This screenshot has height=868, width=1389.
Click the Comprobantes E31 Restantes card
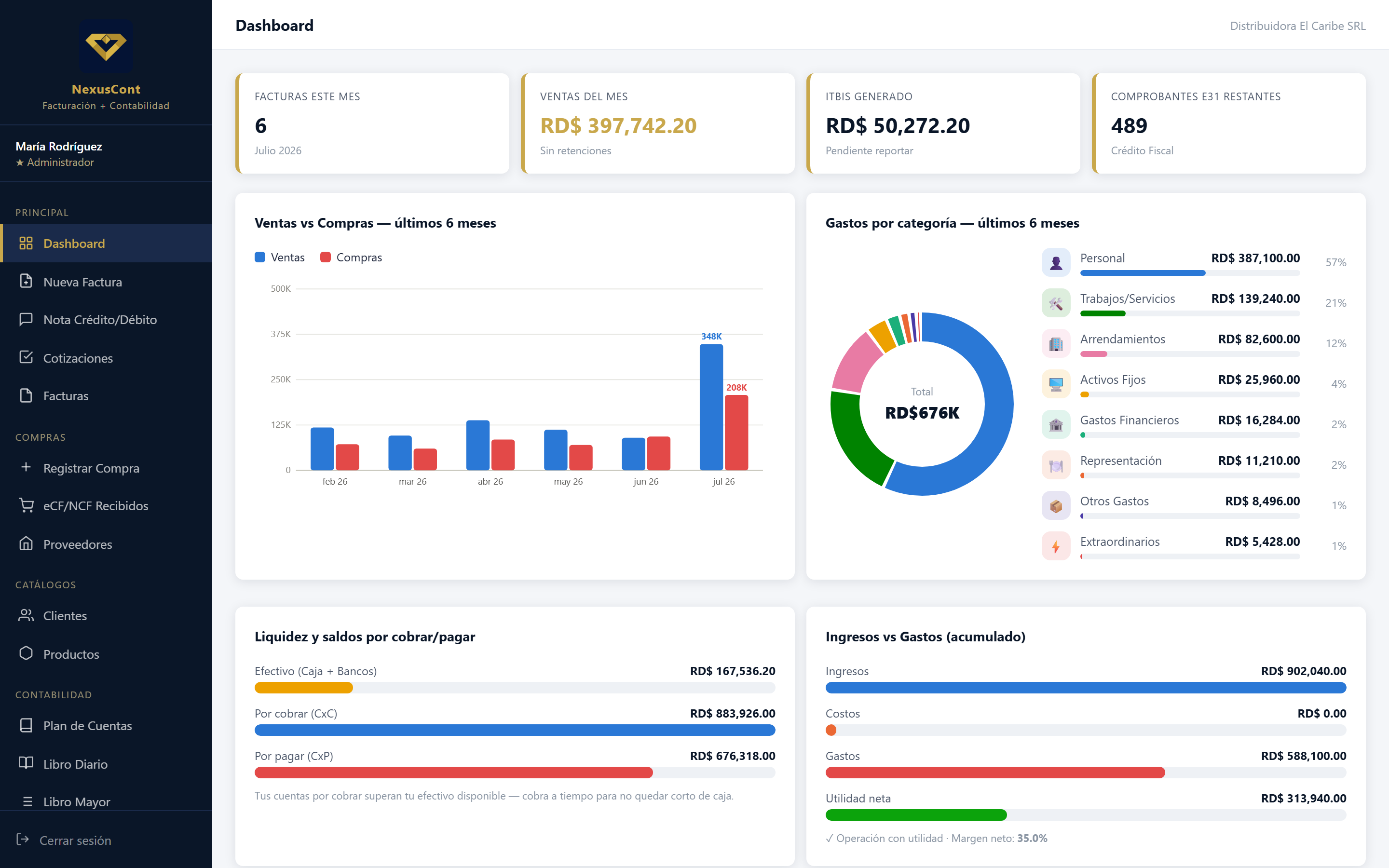(x=1229, y=123)
